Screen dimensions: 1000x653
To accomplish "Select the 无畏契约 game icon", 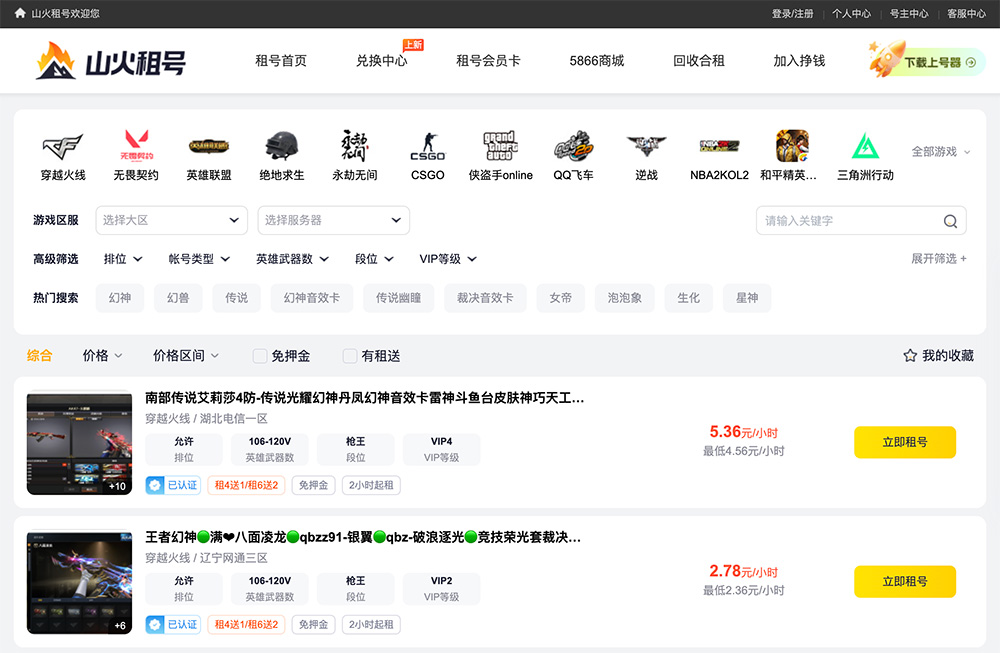I will [136, 145].
